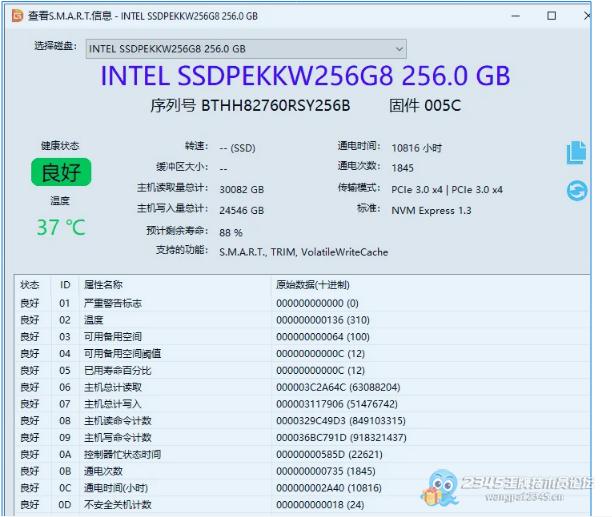Click the blue refresh icon

pos(577,190)
